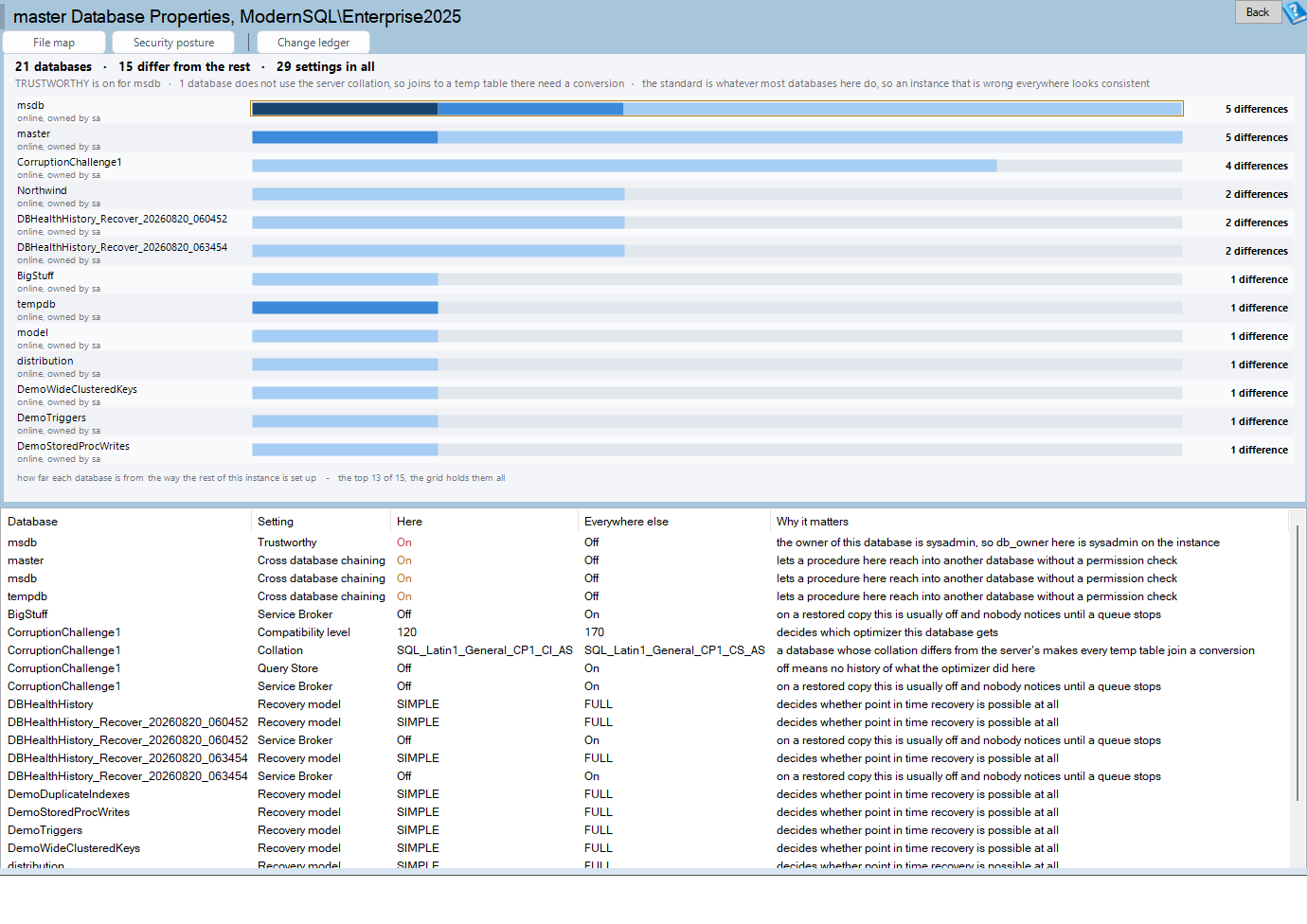Screen dimensions: 1307x924
Task: Click the Back button
Action: pyautogui.click(x=1258, y=12)
